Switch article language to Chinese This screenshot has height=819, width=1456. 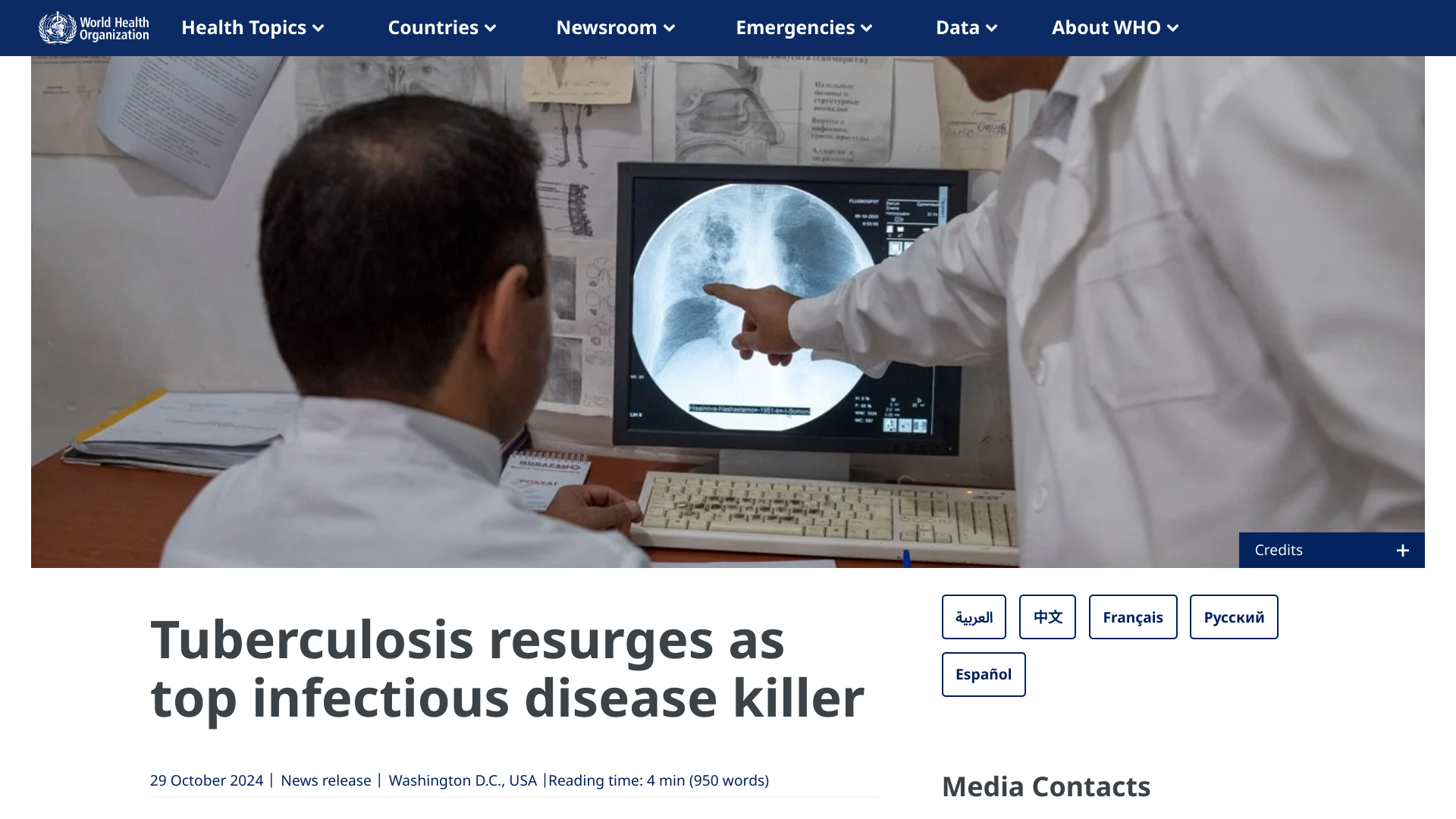point(1047,617)
